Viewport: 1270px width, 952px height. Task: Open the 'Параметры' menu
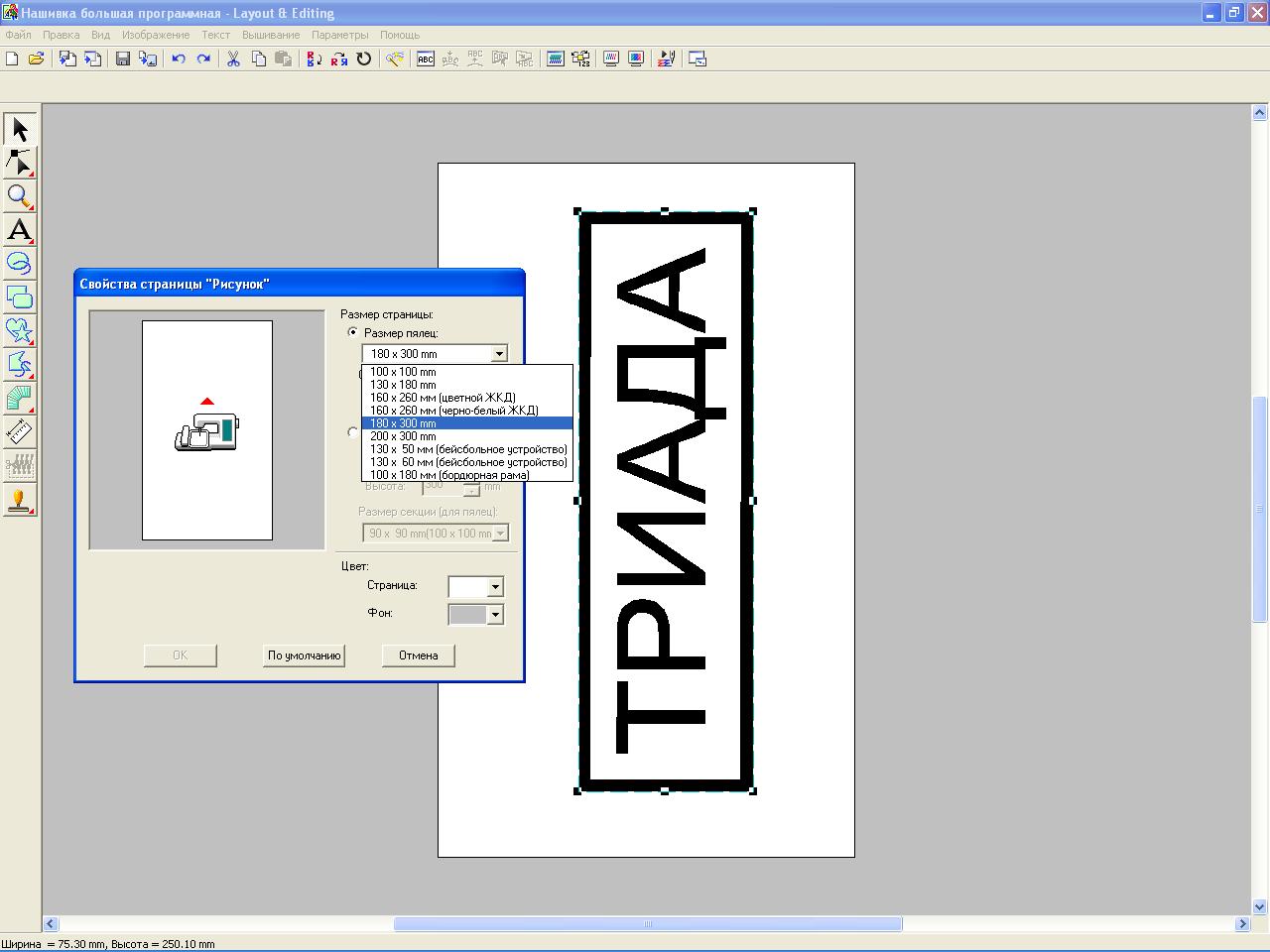coord(339,35)
